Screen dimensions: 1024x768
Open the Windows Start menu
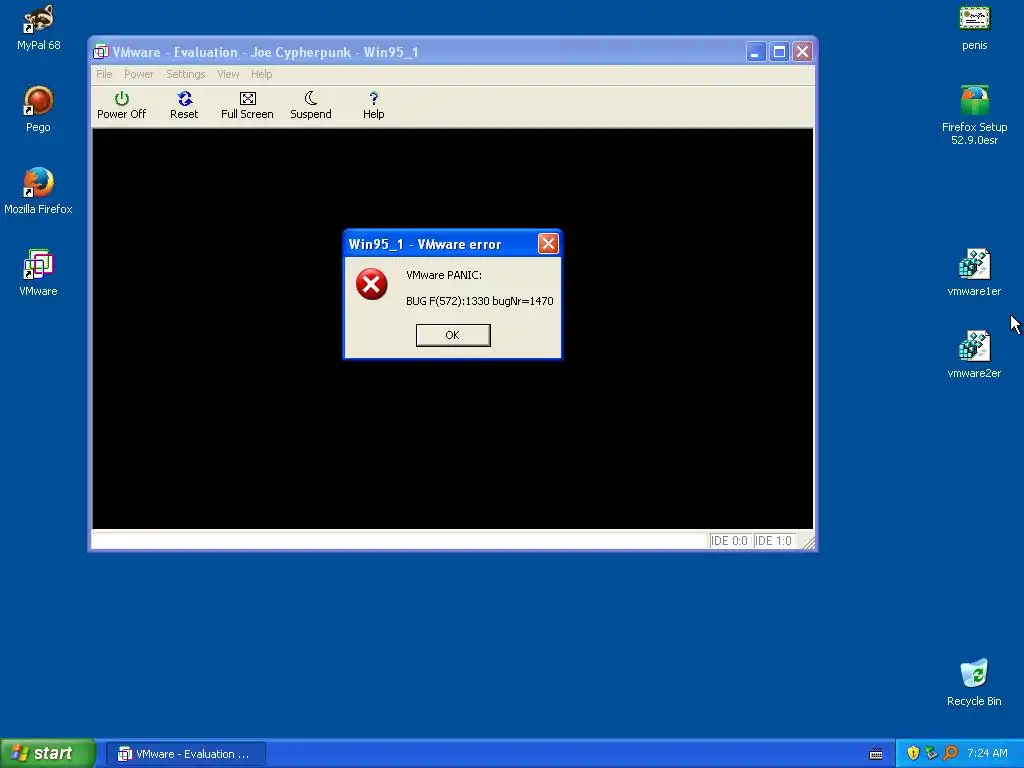point(47,754)
